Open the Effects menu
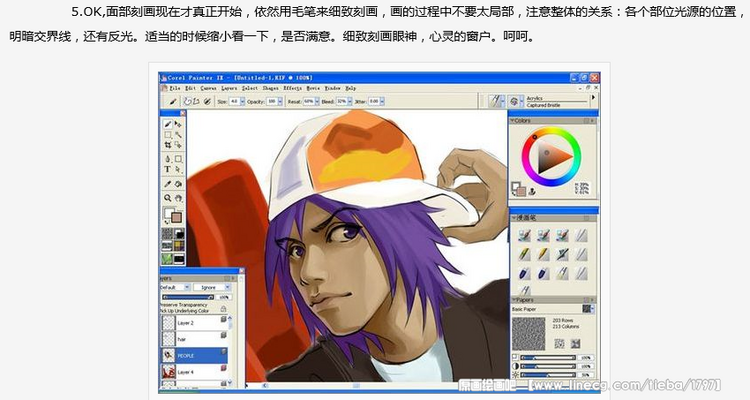Viewport: 750px width, 400px height. pyautogui.click(x=292, y=88)
